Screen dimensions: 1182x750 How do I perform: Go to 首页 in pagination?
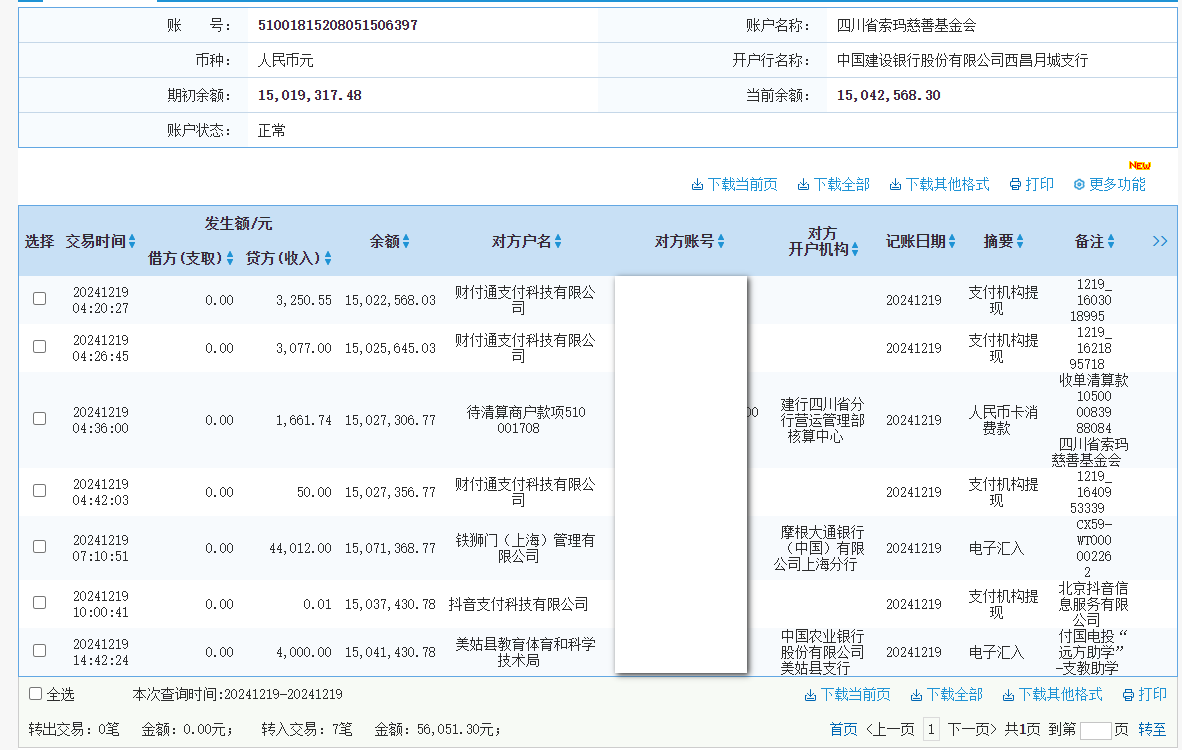coord(844,730)
